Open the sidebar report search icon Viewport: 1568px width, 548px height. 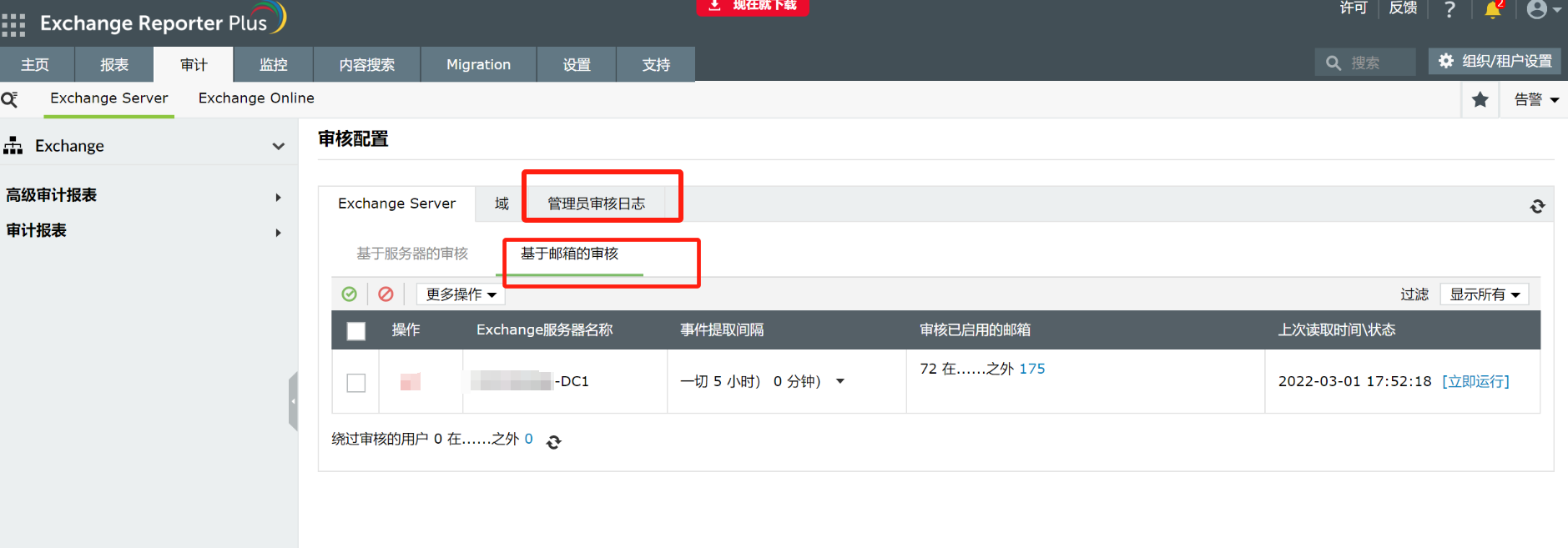coord(10,99)
